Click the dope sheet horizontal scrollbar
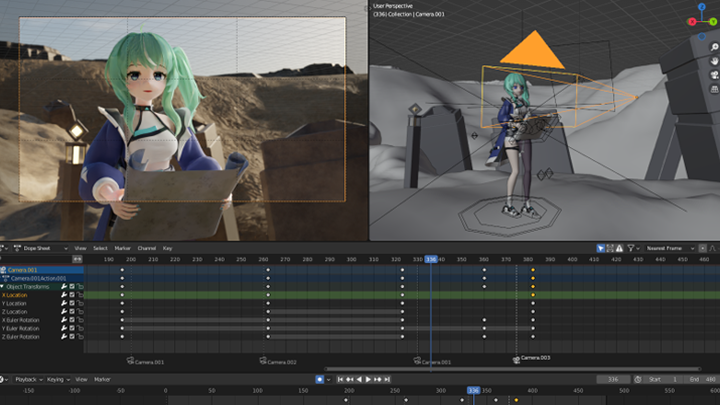720x405 pixels. [x=512, y=369]
